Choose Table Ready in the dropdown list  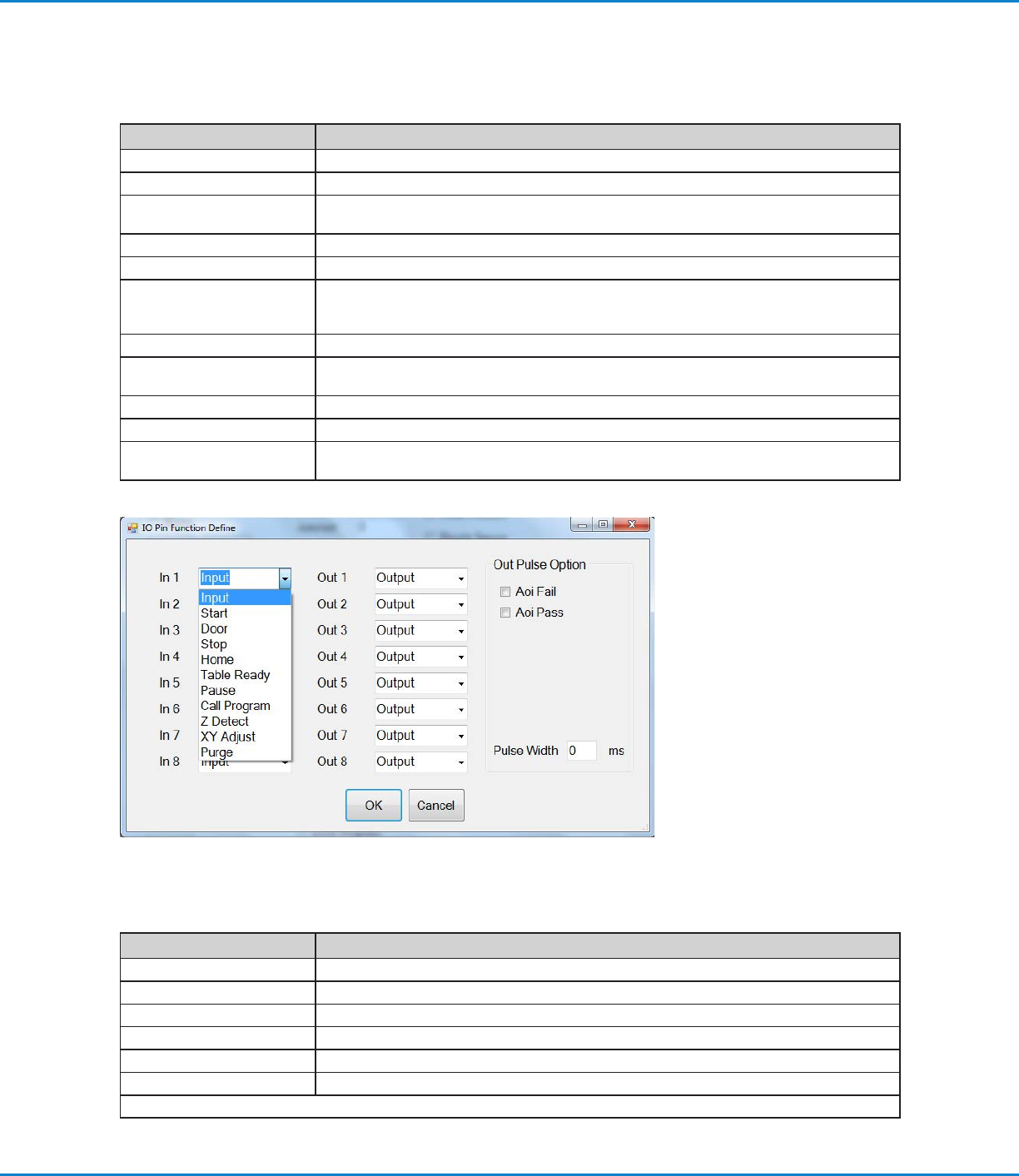(x=245, y=675)
